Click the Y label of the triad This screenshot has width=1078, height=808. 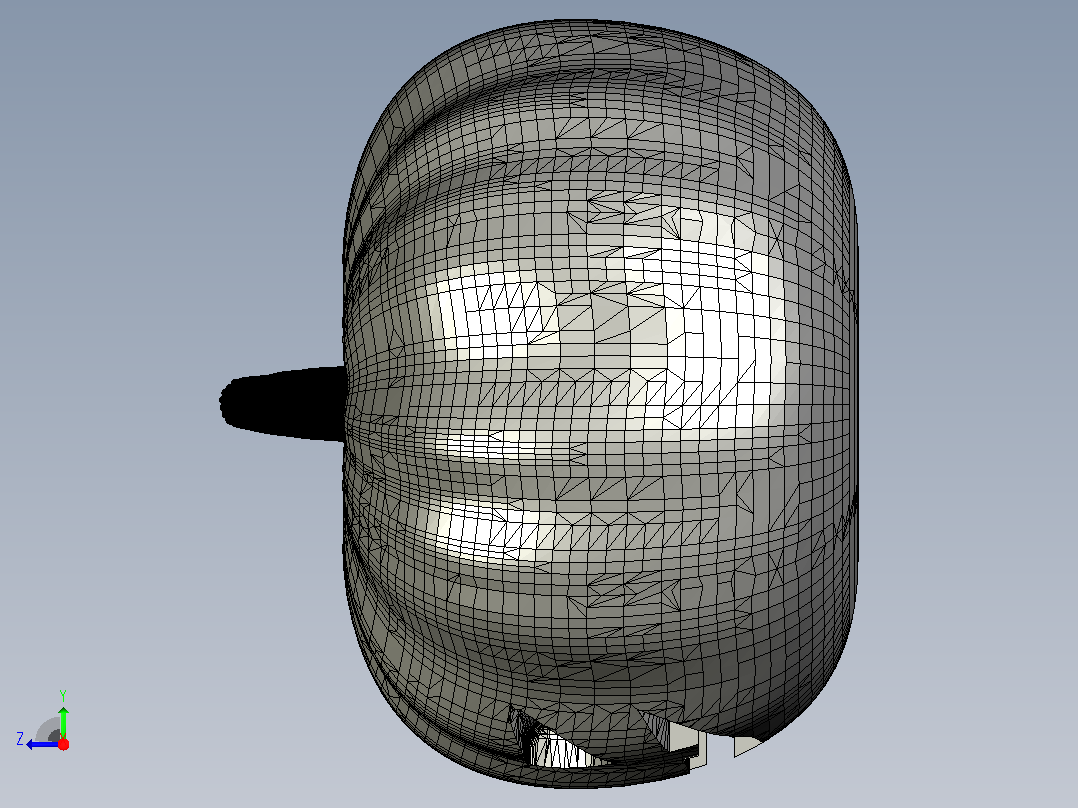[x=63, y=695]
